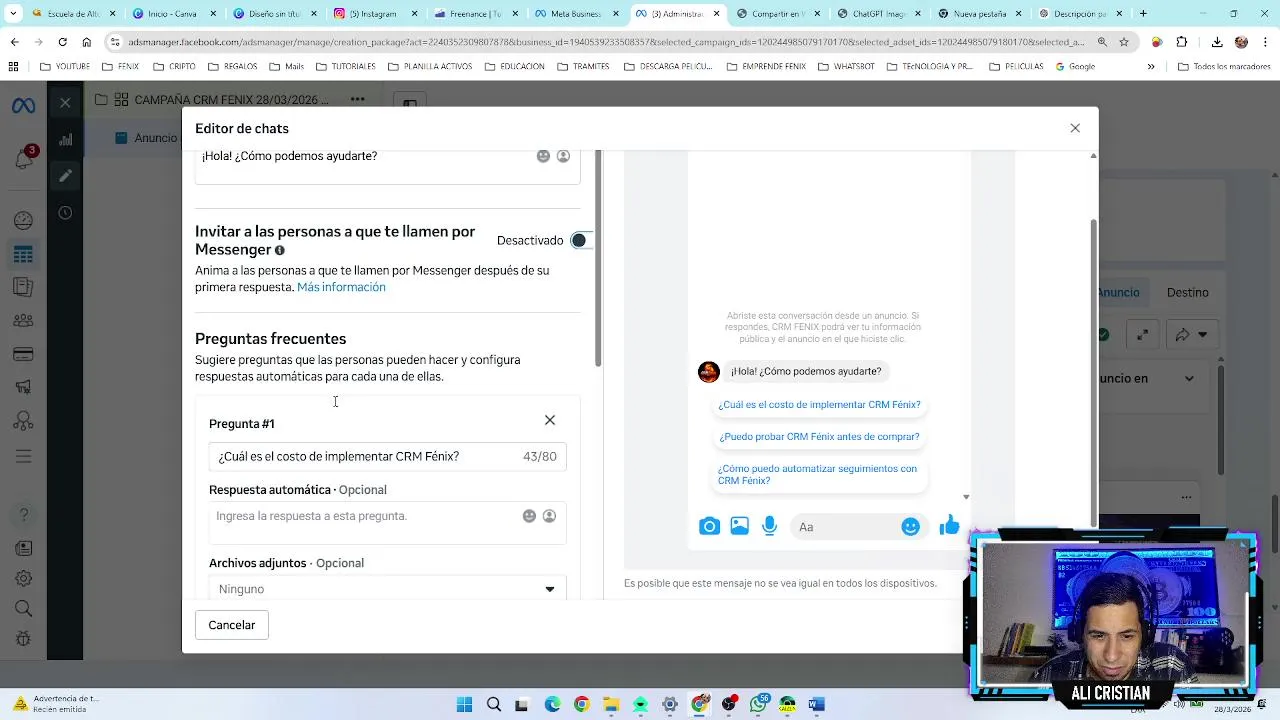This screenshot has height=720, width=1280.
Task: Add personalization to the greeting message field
Action: point(563,156)
